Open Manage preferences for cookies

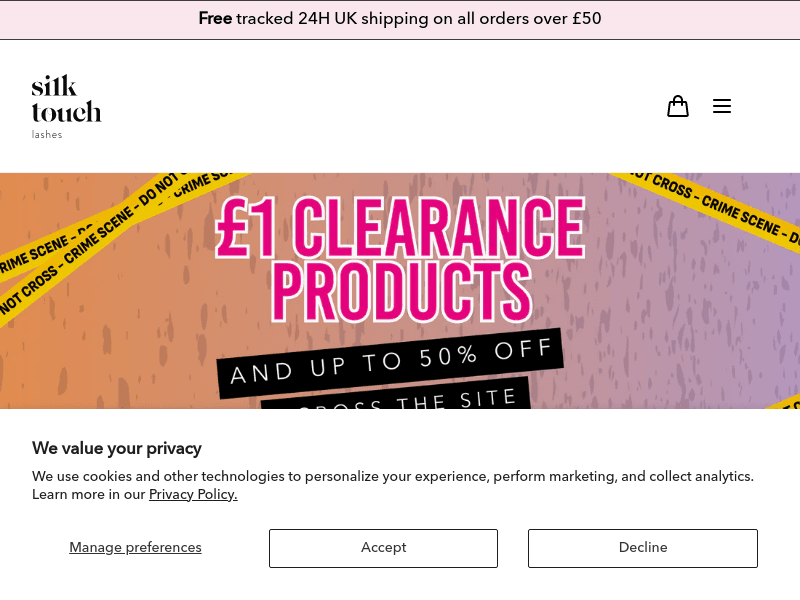pyautogui.click(x=135, y=548)
